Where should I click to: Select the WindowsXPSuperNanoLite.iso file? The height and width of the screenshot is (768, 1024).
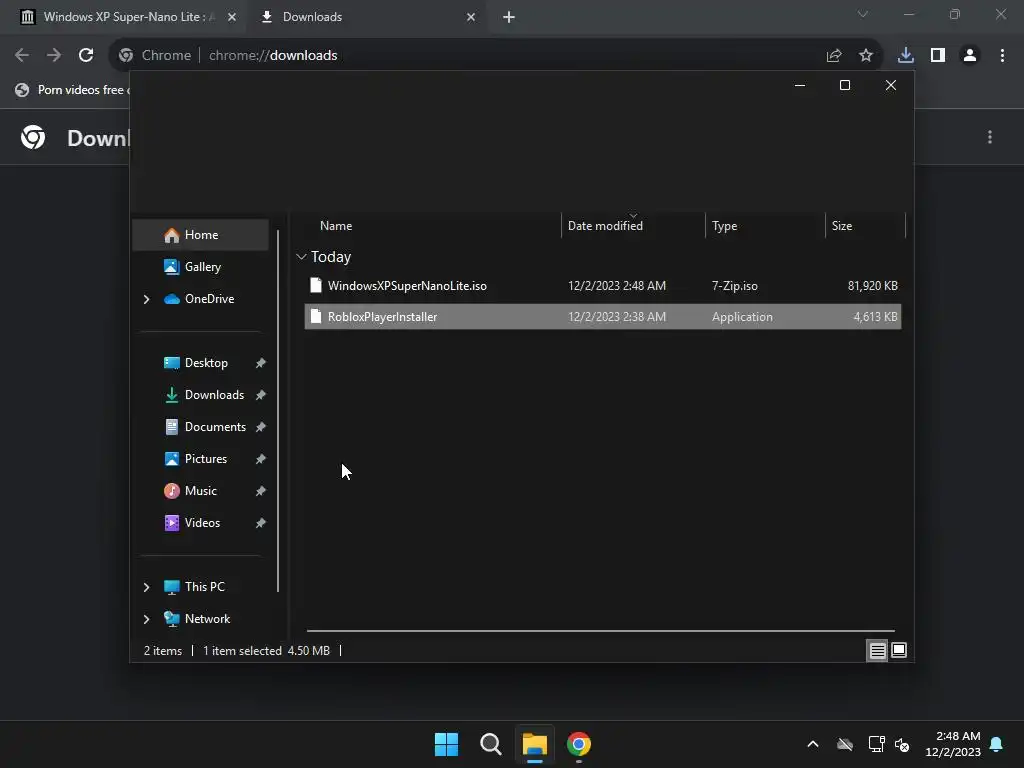tap(603, 285)
